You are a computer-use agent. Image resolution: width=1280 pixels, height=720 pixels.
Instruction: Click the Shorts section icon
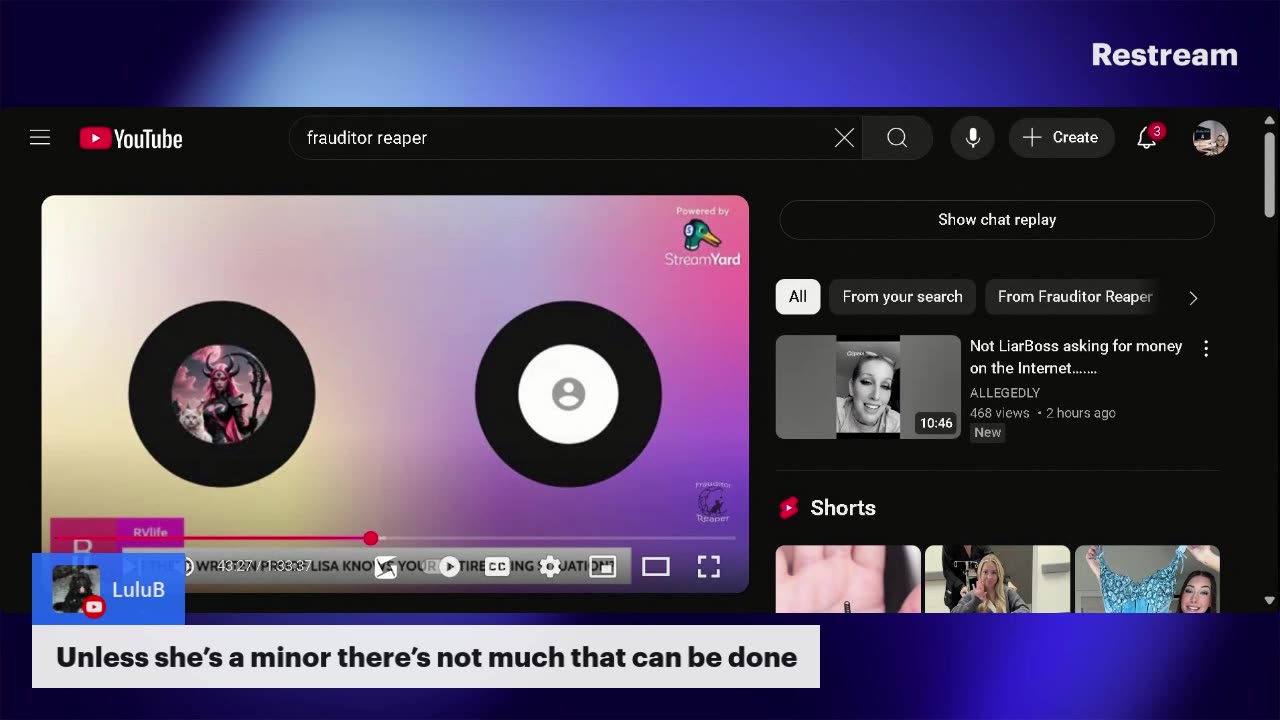[x=789, y=508]
